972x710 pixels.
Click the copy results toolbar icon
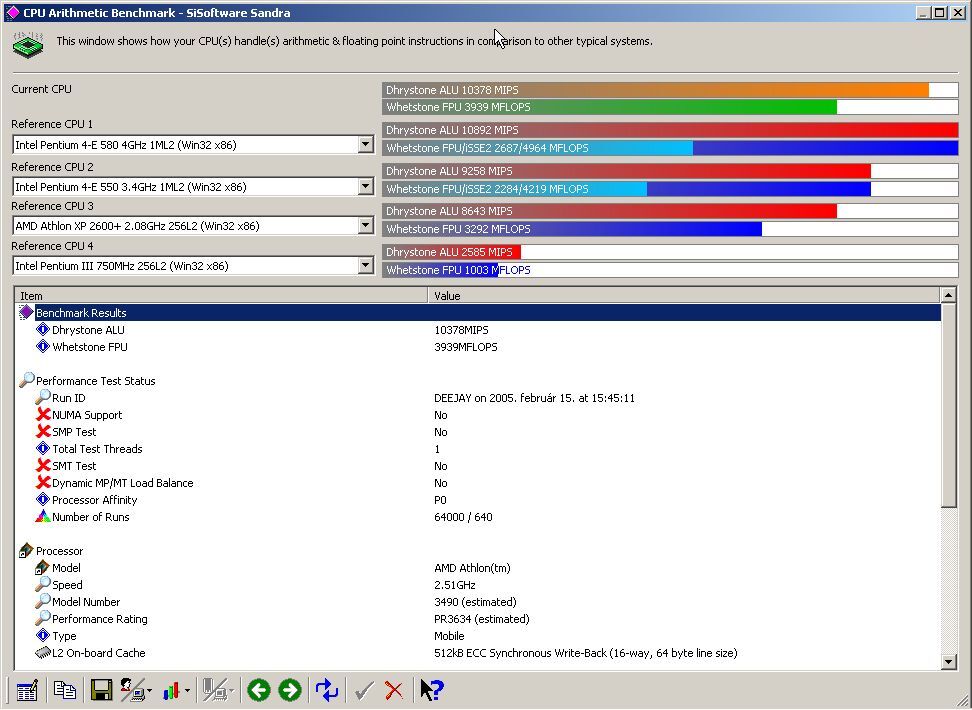[64, 690]
